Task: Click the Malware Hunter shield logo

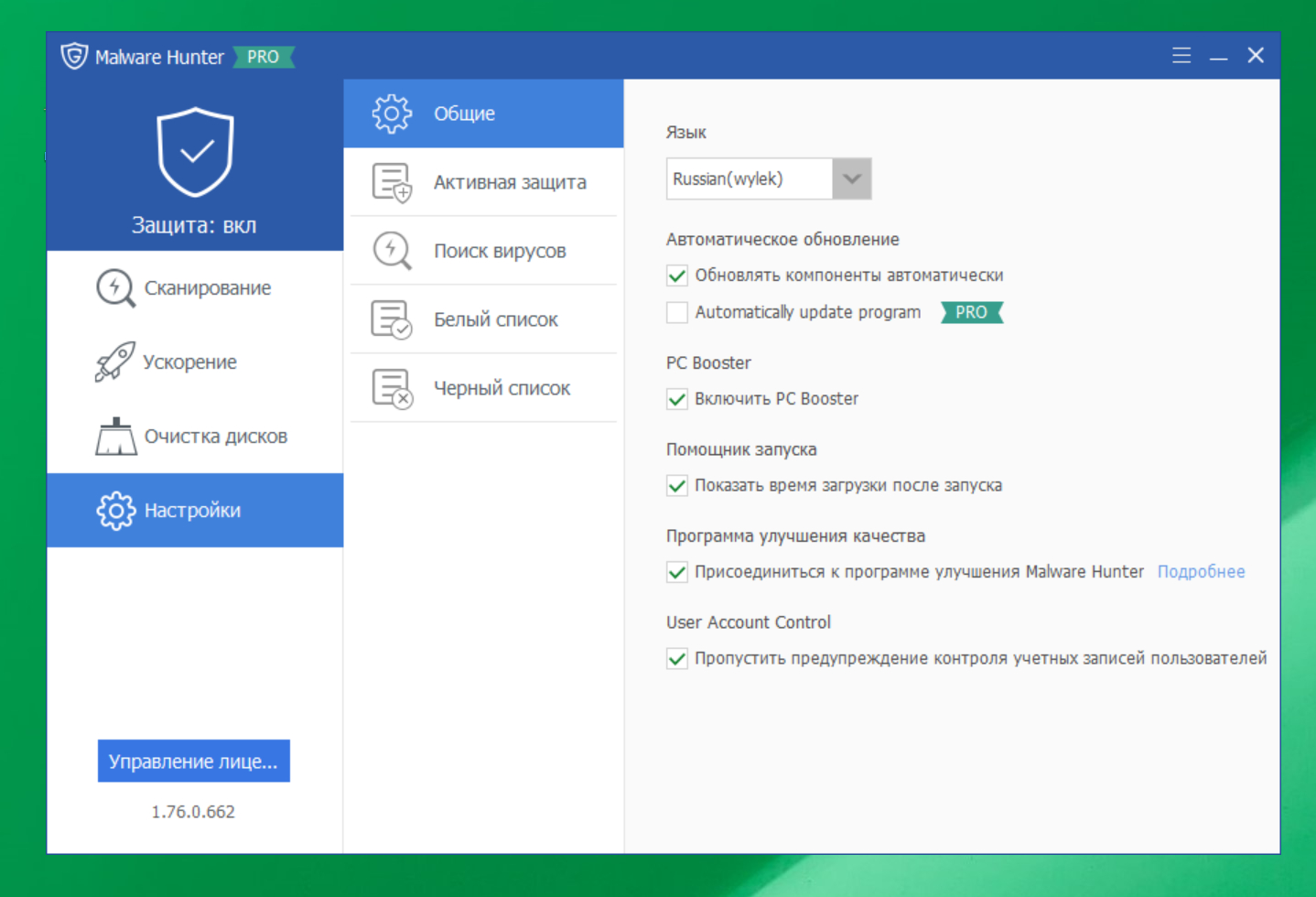Action: 74,56
